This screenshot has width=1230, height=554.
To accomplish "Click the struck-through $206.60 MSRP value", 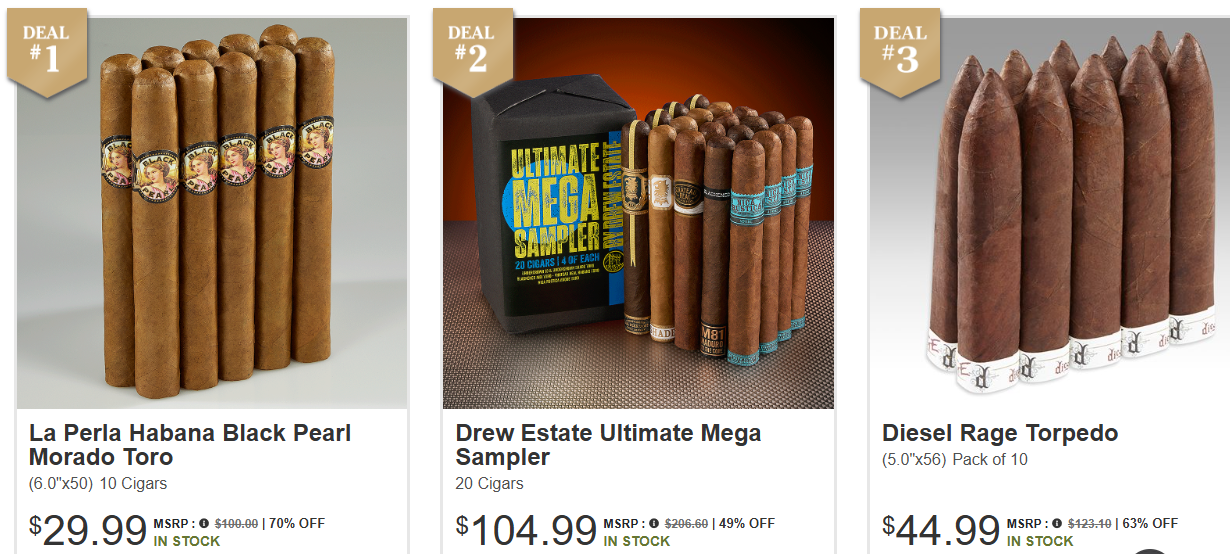I will tap(686, 523).
